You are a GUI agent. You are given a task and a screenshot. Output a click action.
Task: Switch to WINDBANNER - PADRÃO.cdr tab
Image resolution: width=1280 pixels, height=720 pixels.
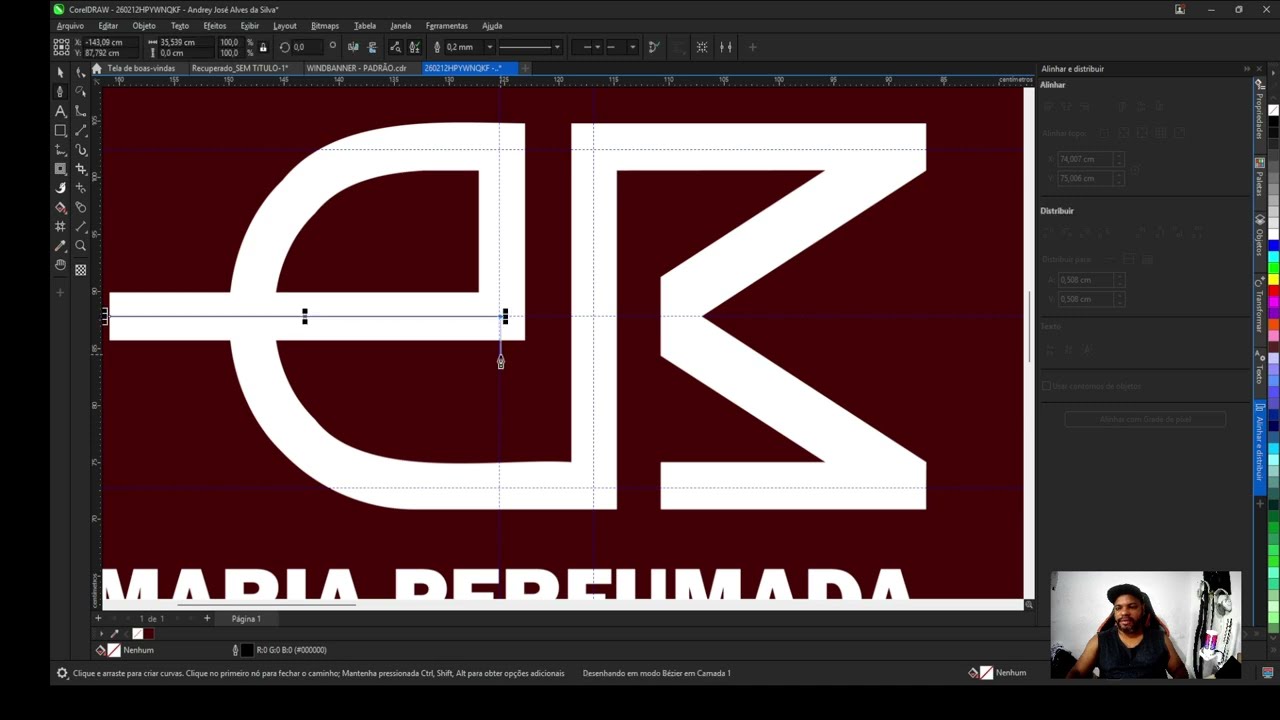pyautogui.click(x=356, y=68)
